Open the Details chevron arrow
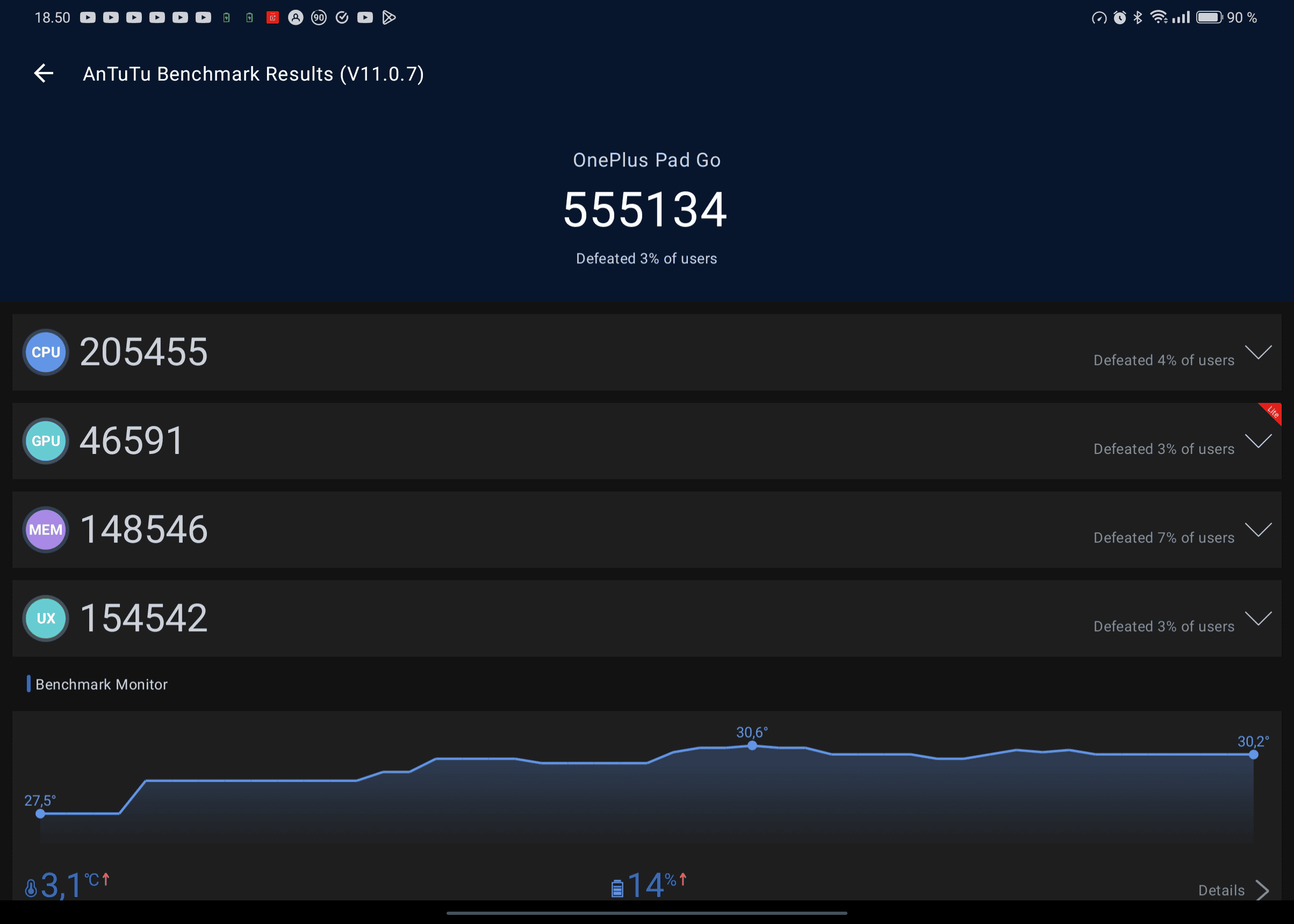1294x924 pixels. (1262, 891)
